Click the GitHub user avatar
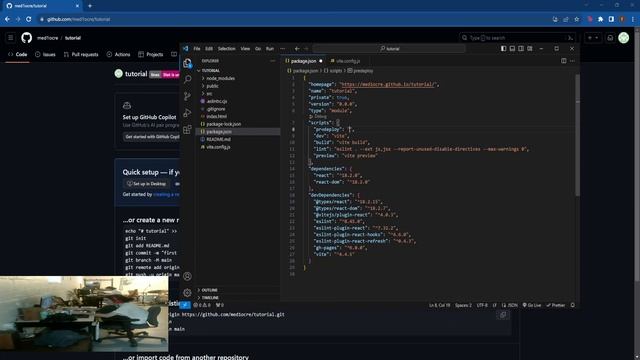 pyautogui.click(x=623, y=38)
